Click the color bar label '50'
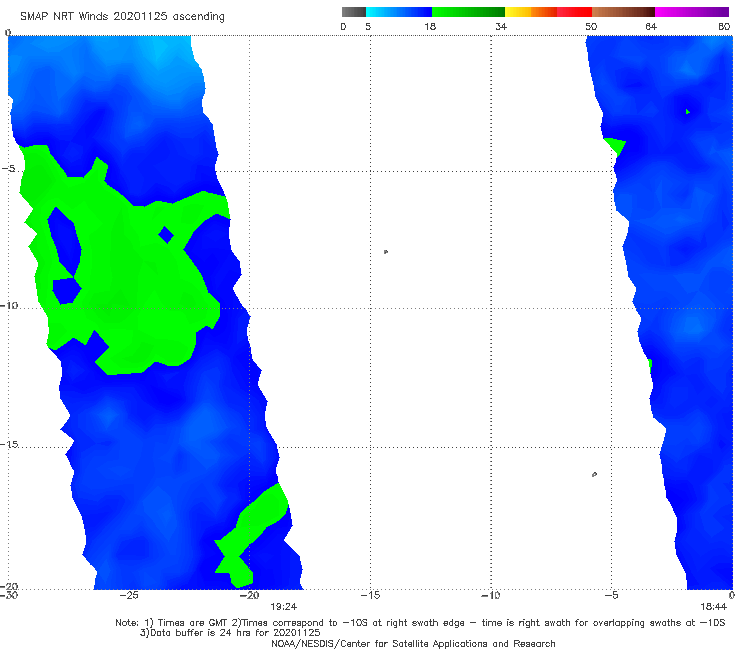This screenshot has width=740, height=650. pos(591,27)
